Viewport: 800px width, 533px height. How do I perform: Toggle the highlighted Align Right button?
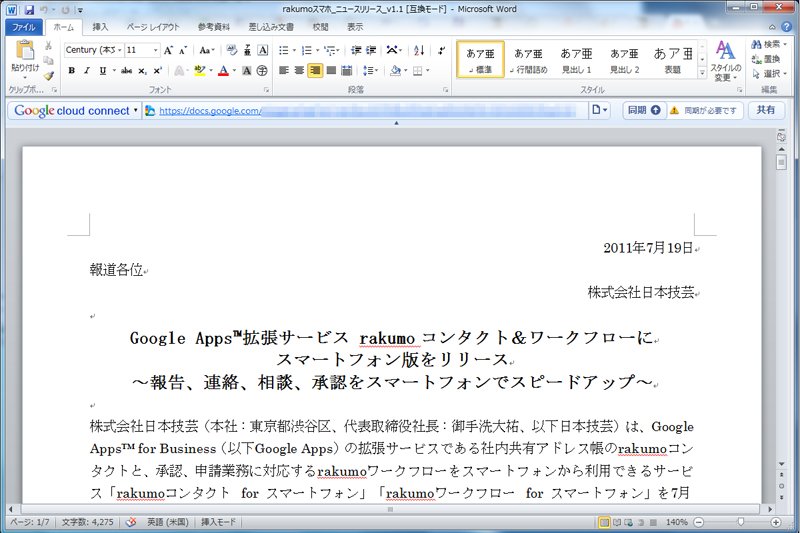(315, 70)
